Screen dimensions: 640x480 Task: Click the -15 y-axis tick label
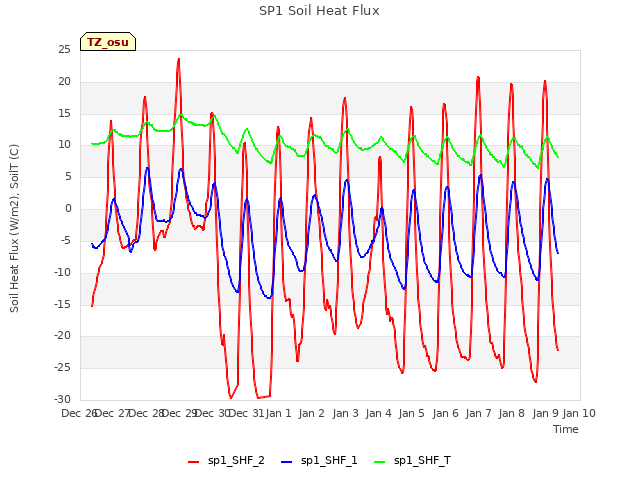pyautogui.click(x=62, y=304)
